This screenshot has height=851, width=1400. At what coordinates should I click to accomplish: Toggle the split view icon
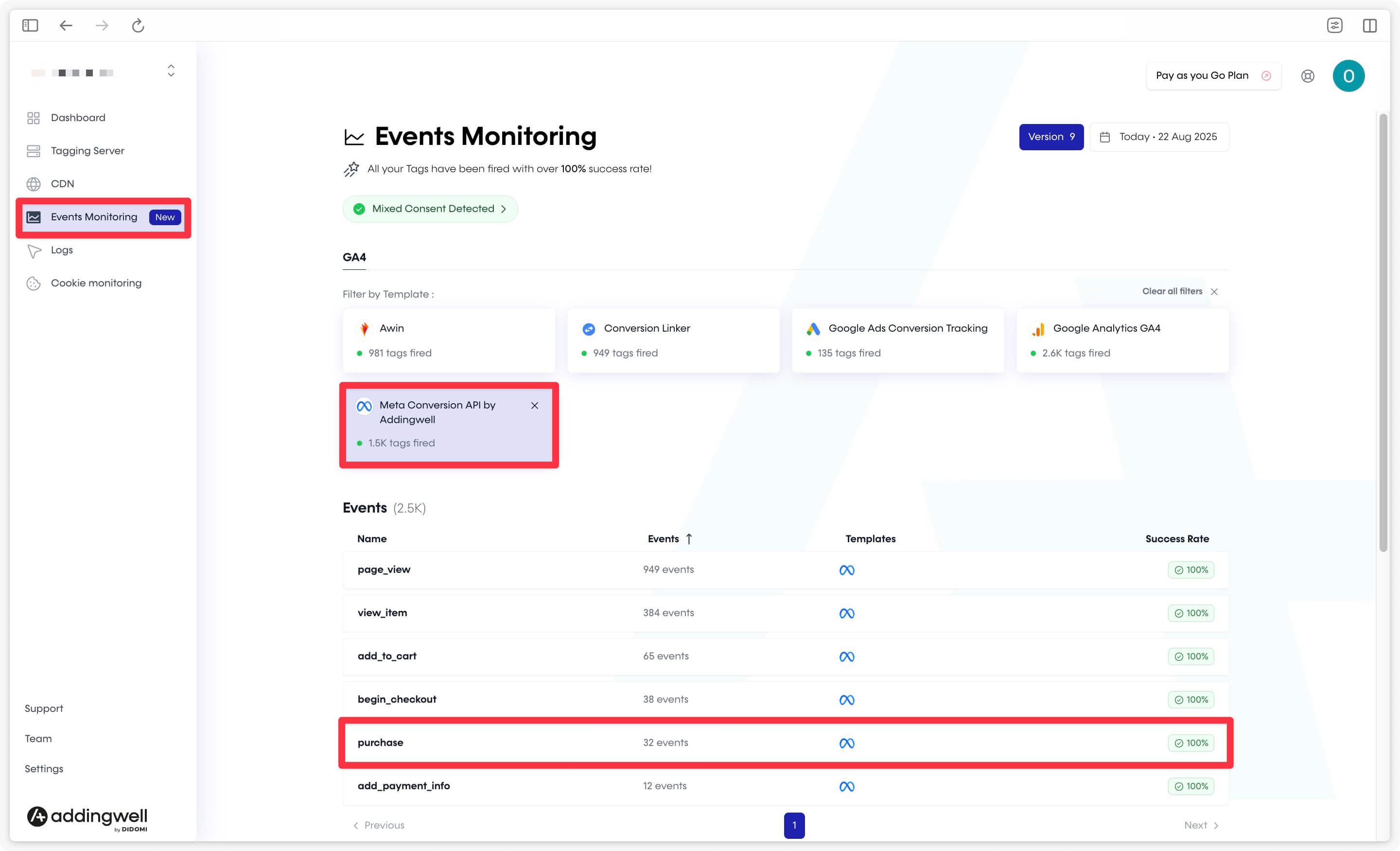point(1370,26)
